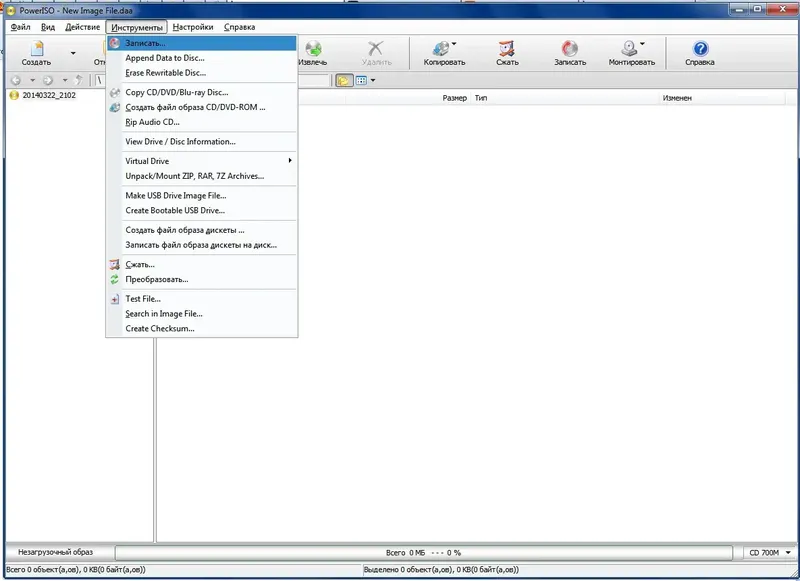Choose Записать файл образа дискеты на диск...
This screenshot has height=581, width=800.
(202, 245)
